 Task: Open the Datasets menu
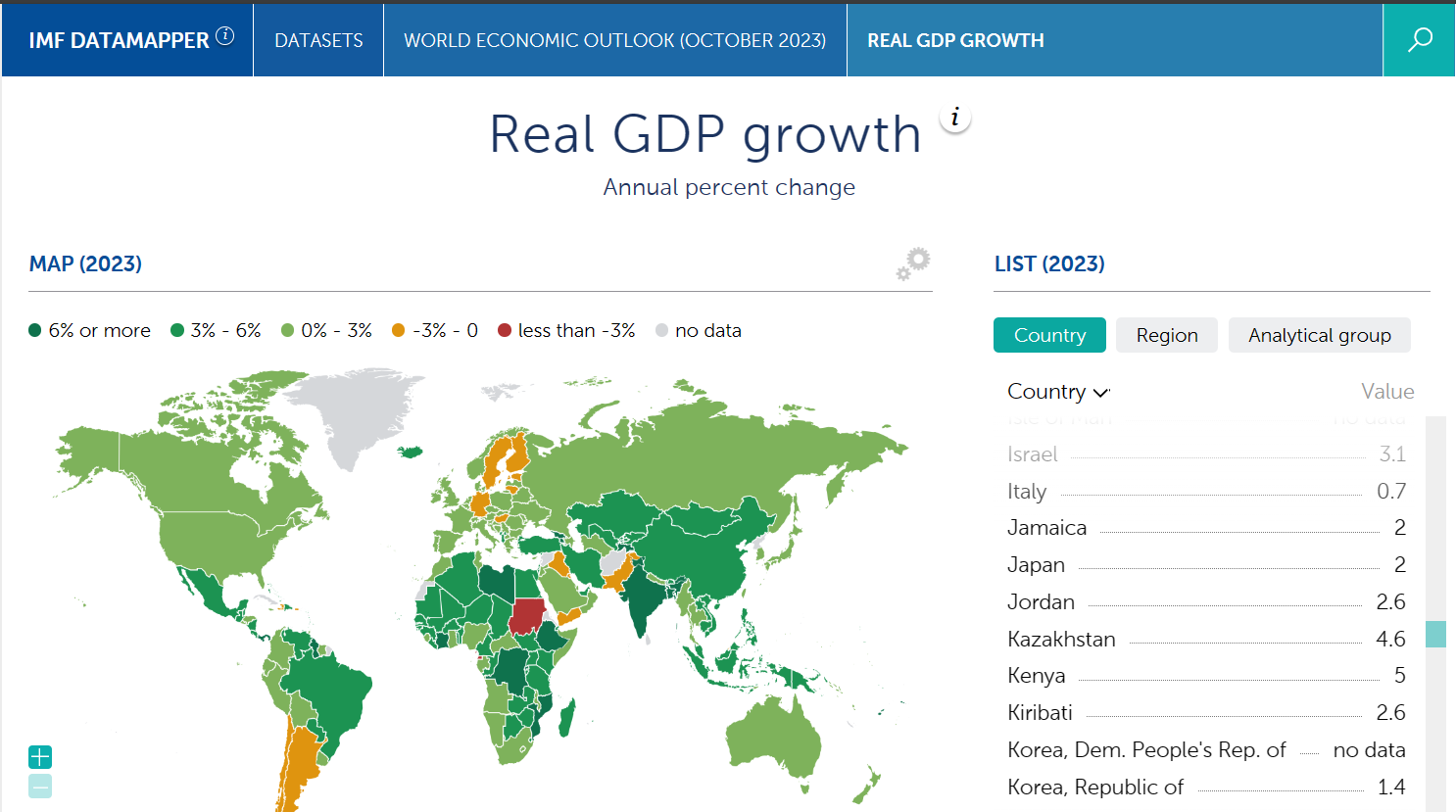318,40
